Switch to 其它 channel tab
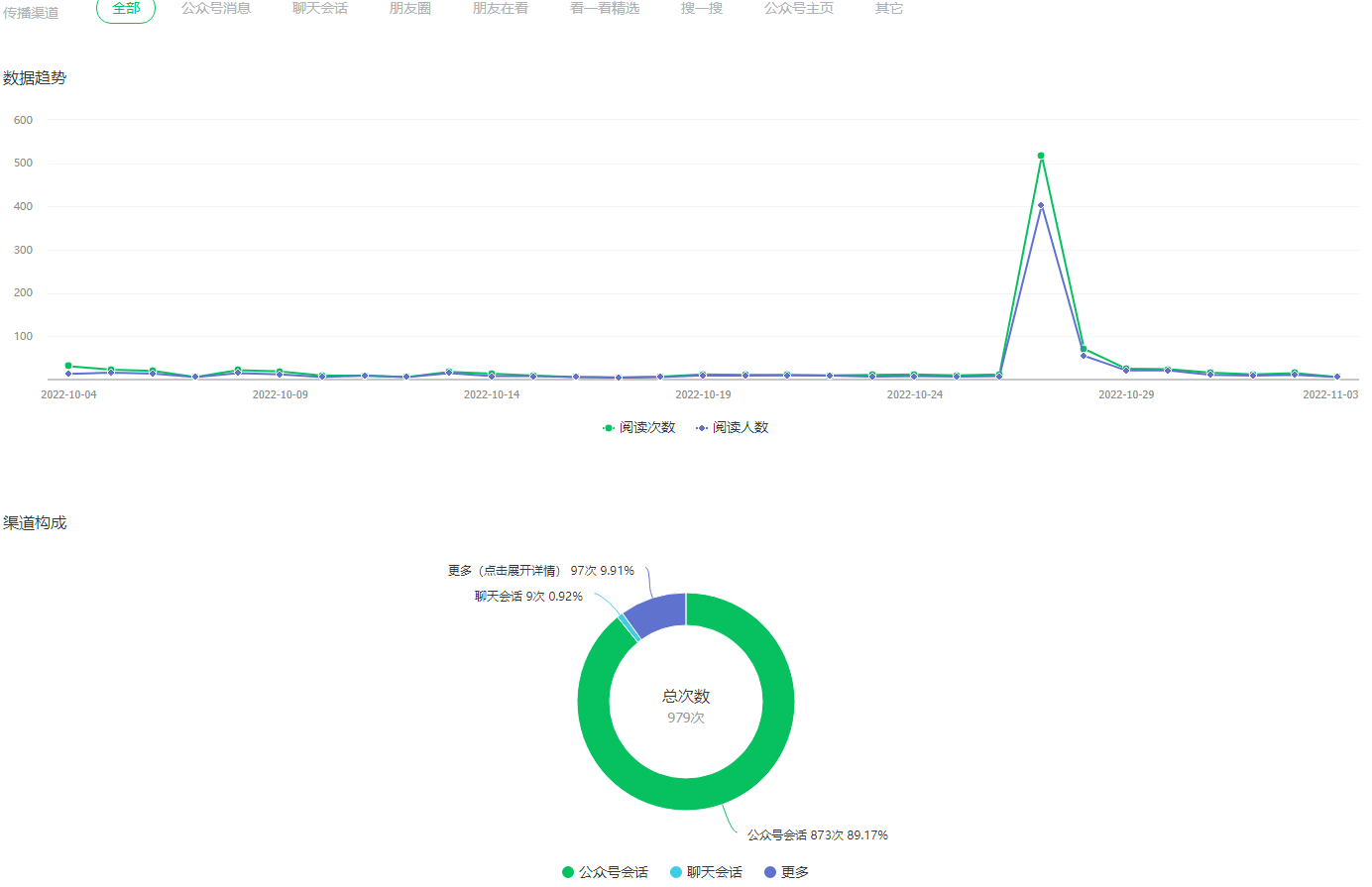This screenshot has height=887, width=1372. click(889, 8)
